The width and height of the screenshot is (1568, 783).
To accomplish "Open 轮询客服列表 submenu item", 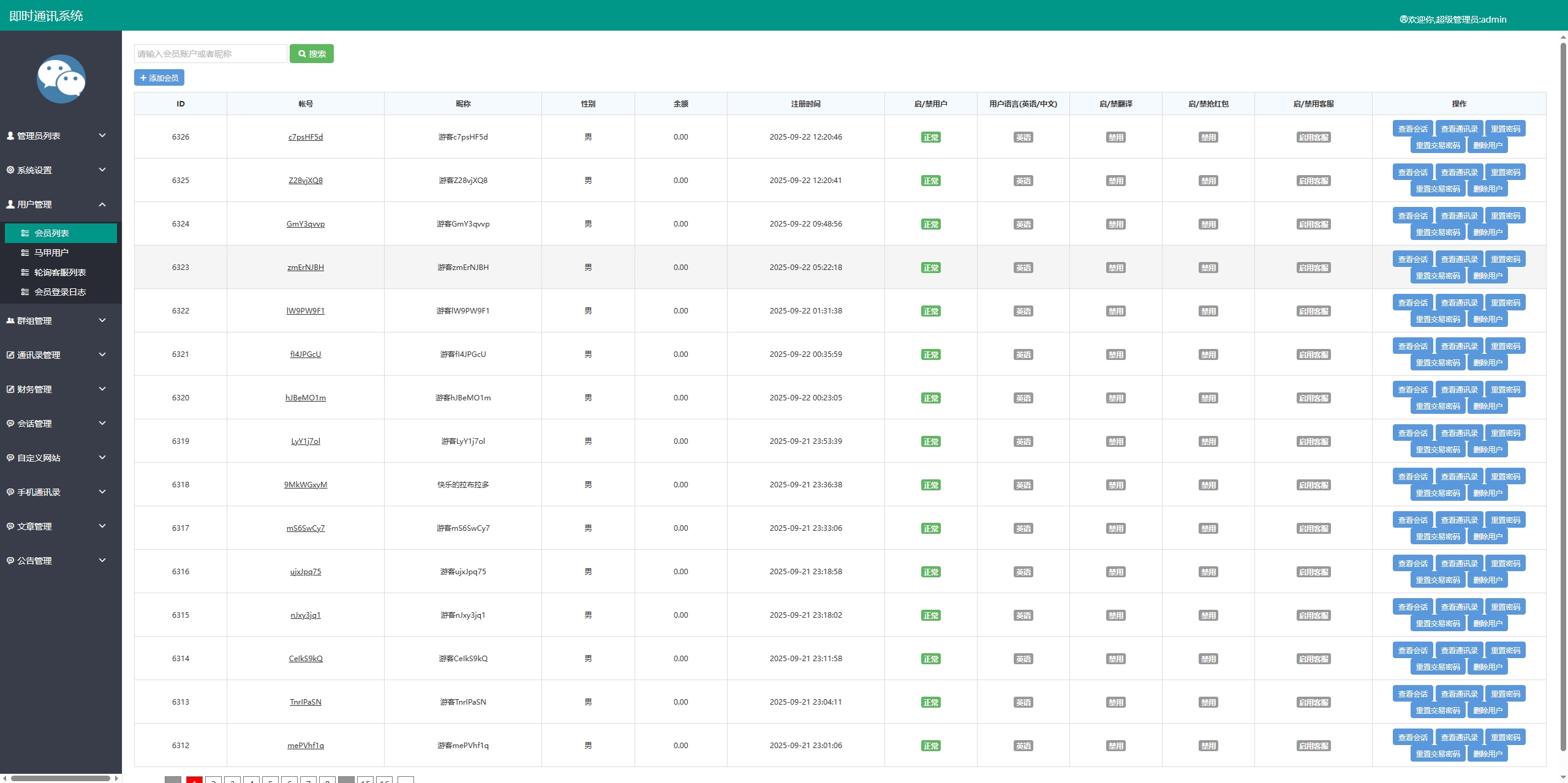I will (x=59, y=272).
